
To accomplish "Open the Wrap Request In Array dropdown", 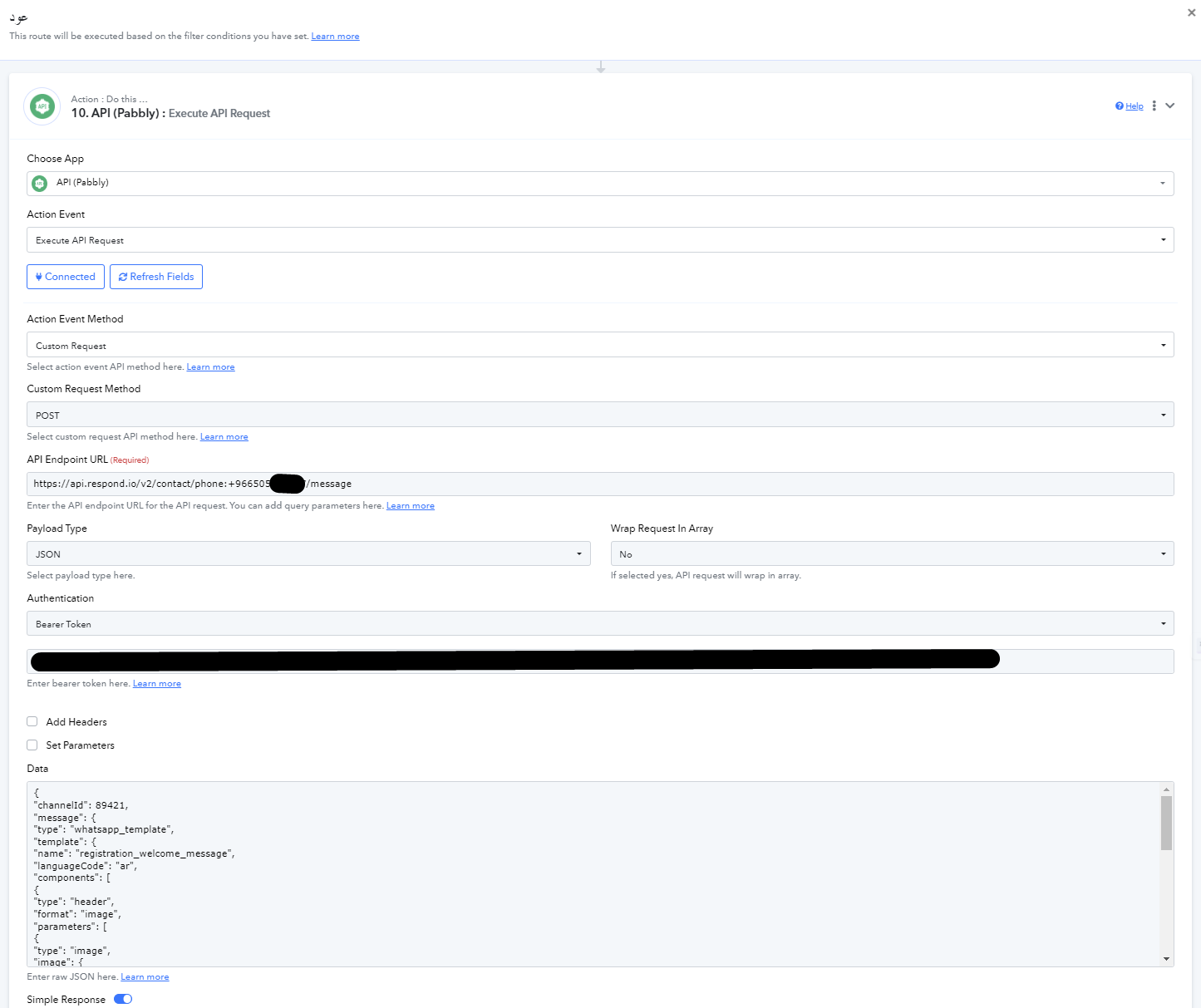I will tap(892, 553).
